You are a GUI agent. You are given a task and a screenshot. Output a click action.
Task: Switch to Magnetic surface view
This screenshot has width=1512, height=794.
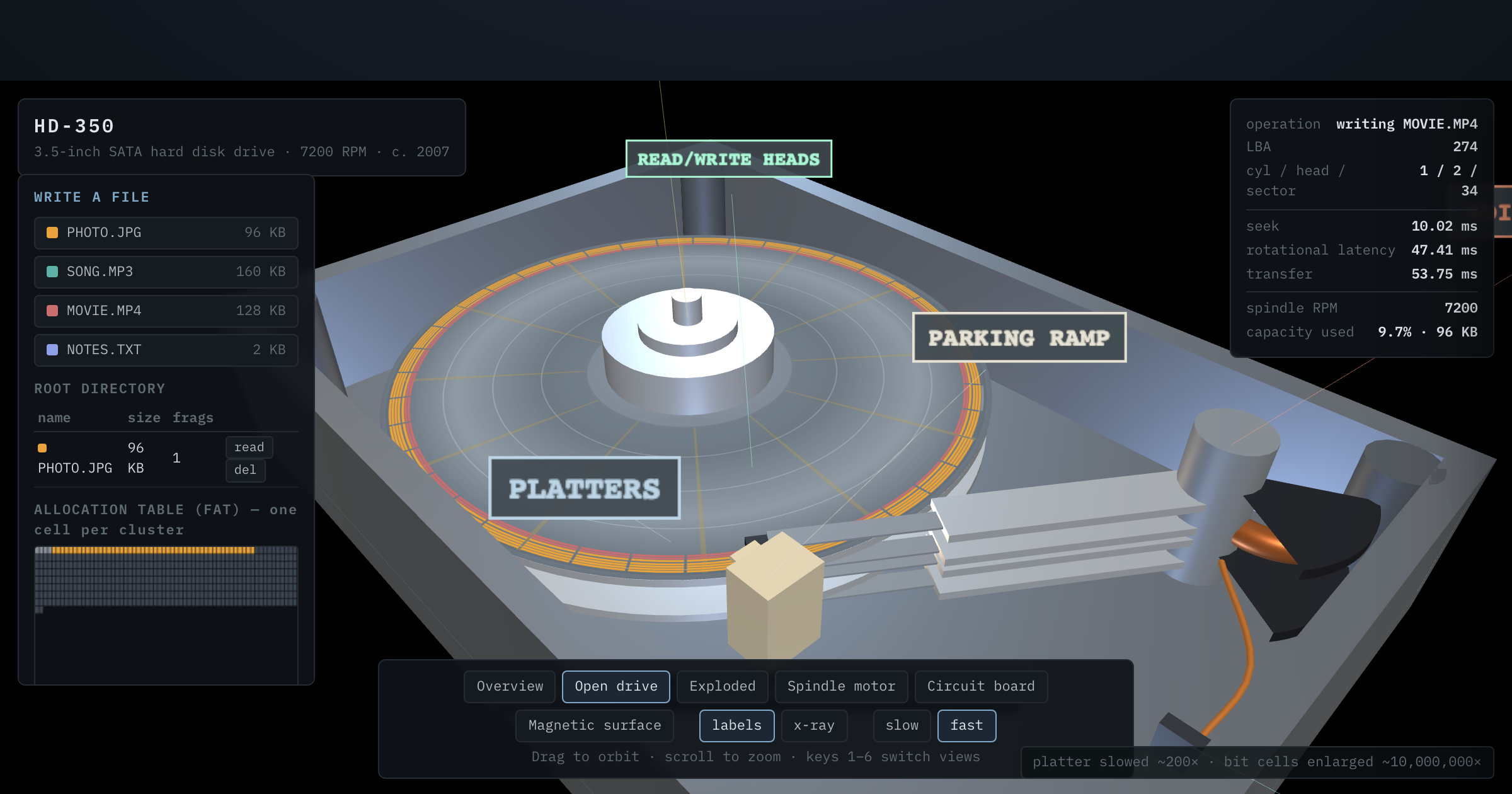point(595,726)
